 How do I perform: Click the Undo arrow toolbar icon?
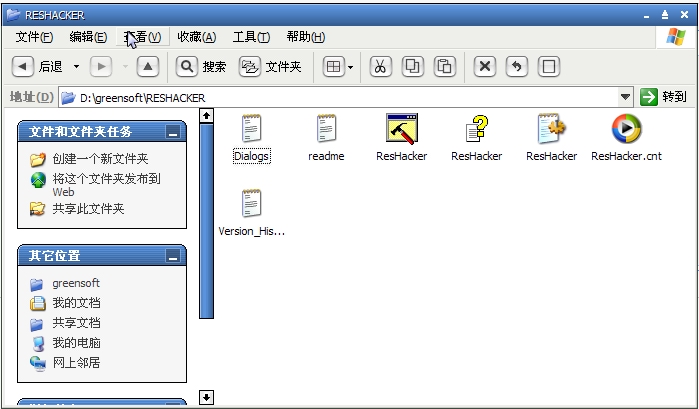[x=517, y=67]
